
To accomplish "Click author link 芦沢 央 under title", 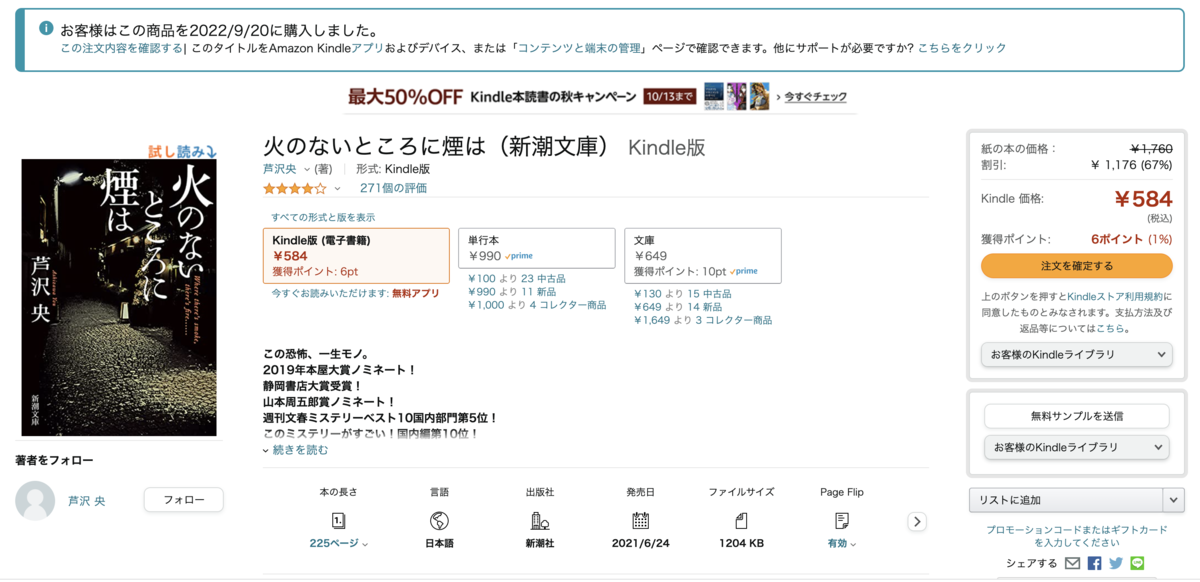I will tap(279, 169).
